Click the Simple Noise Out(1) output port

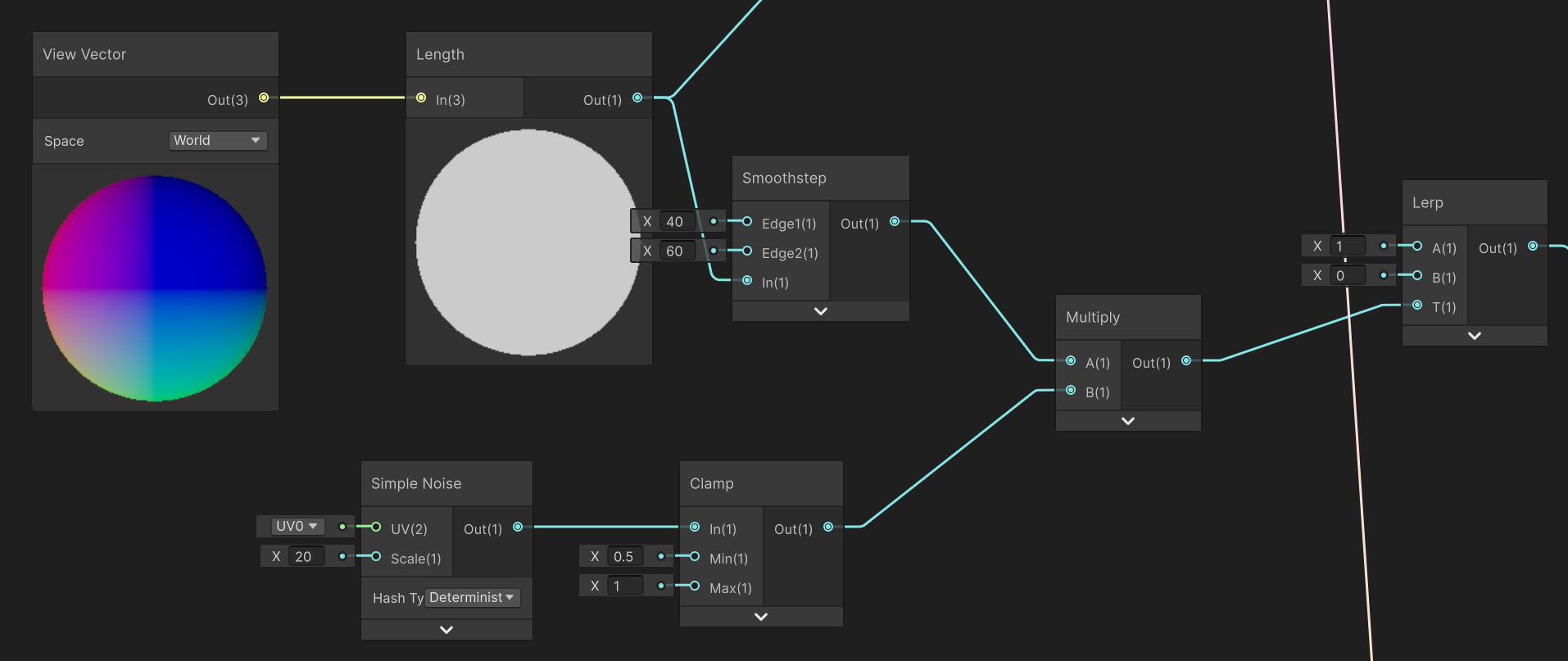518,527
